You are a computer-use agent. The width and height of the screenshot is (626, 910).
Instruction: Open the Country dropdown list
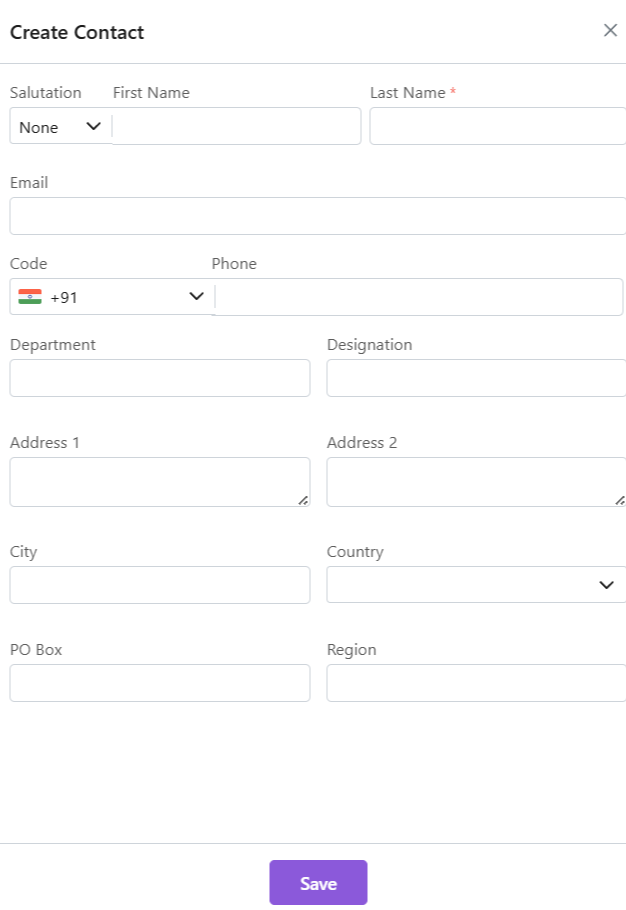pos(476,585)
